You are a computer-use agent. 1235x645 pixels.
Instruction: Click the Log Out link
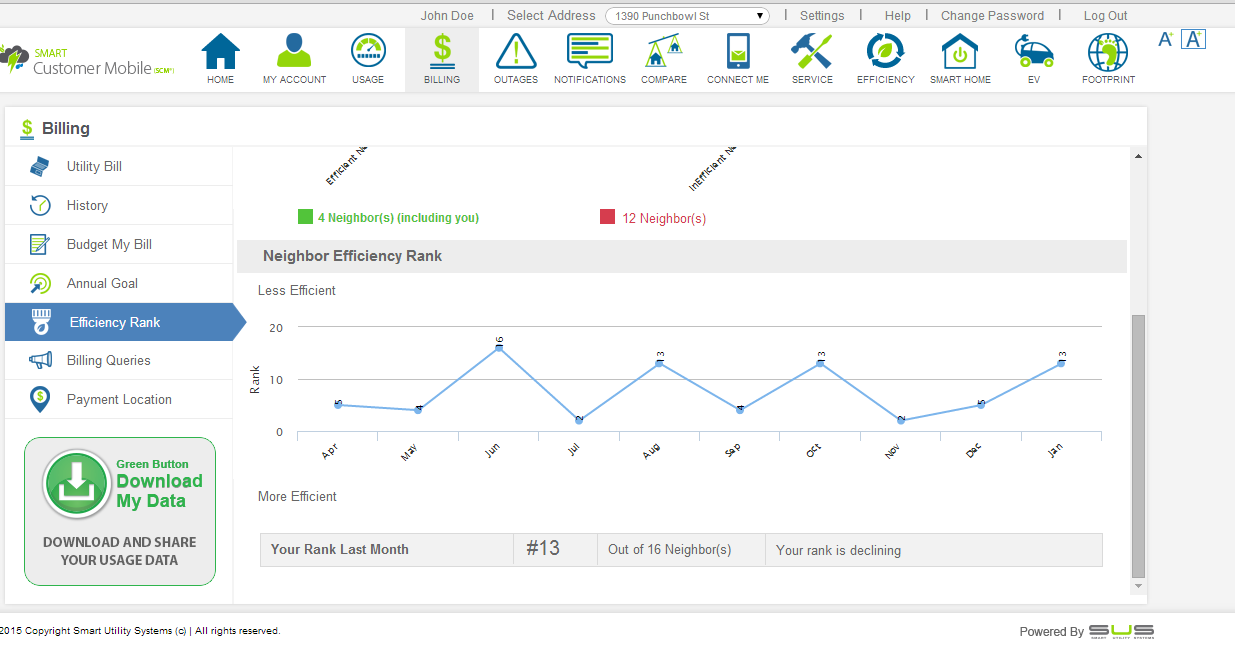pyautogui.click(x=1105, y=16)
